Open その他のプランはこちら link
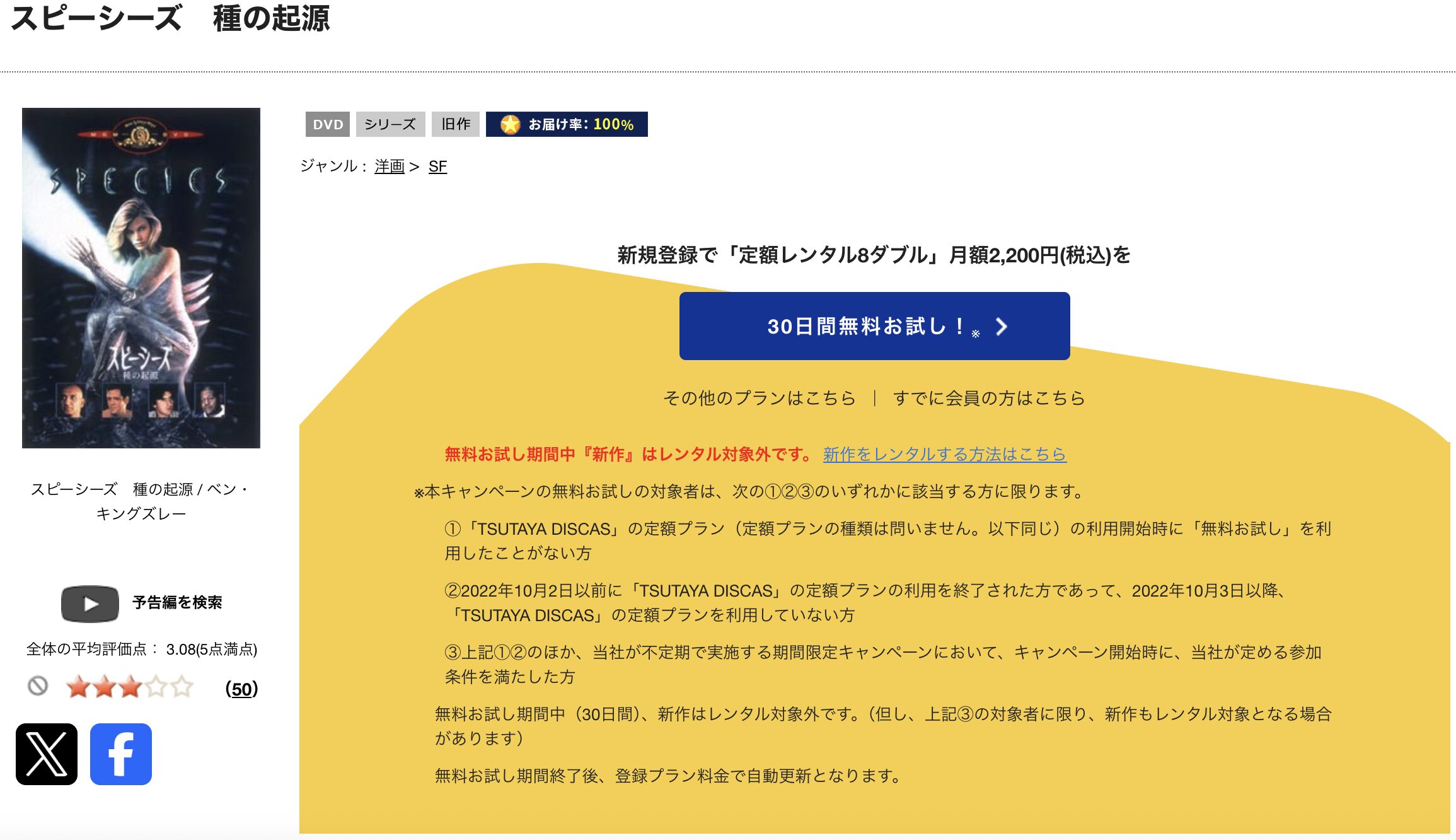Viewport: 1456px width, 840px height. [759, 398]
